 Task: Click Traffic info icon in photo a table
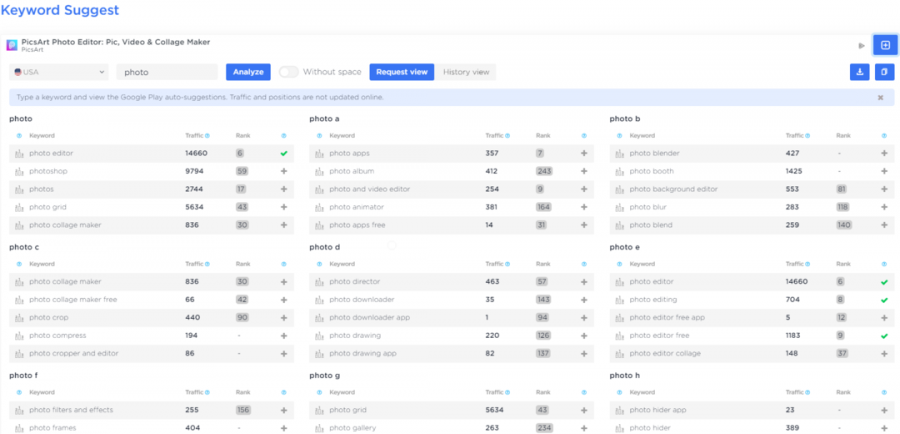pyautogui.click(x=507, y=136)
